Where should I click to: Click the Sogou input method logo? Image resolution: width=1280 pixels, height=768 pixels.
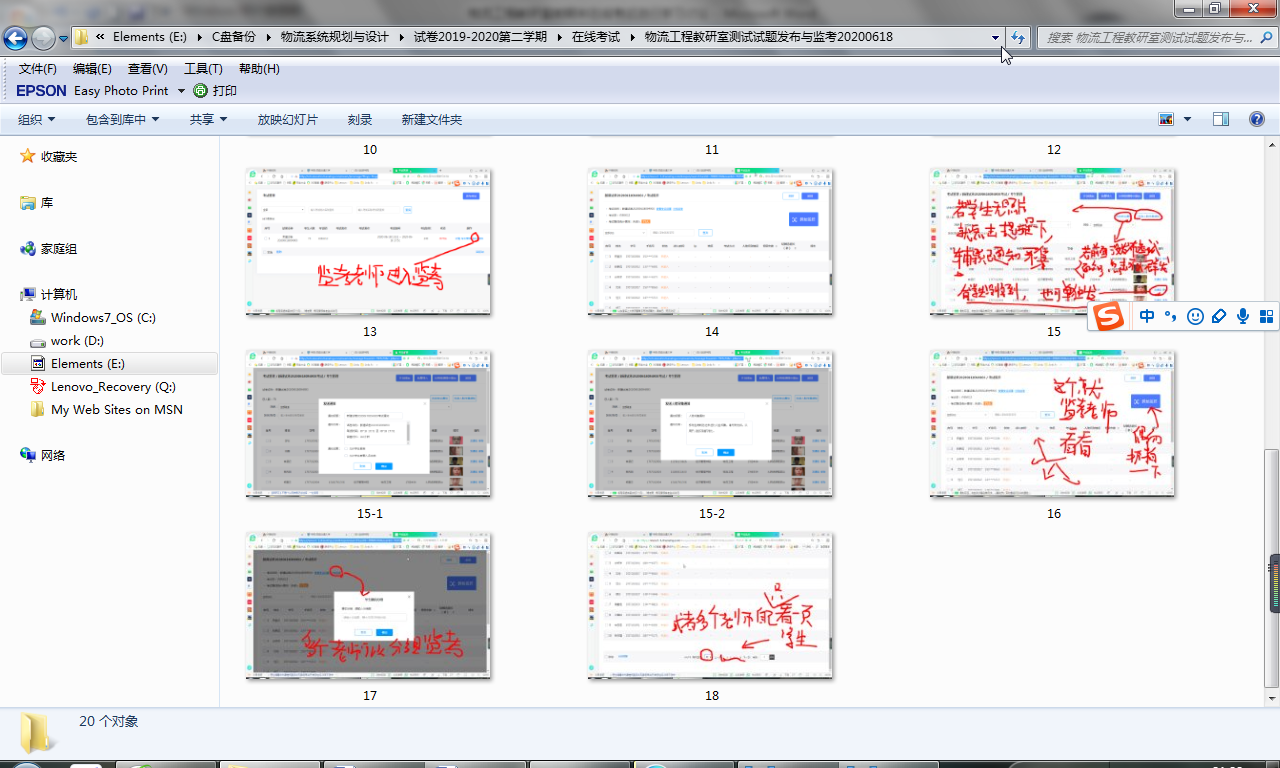point(1108,317)
